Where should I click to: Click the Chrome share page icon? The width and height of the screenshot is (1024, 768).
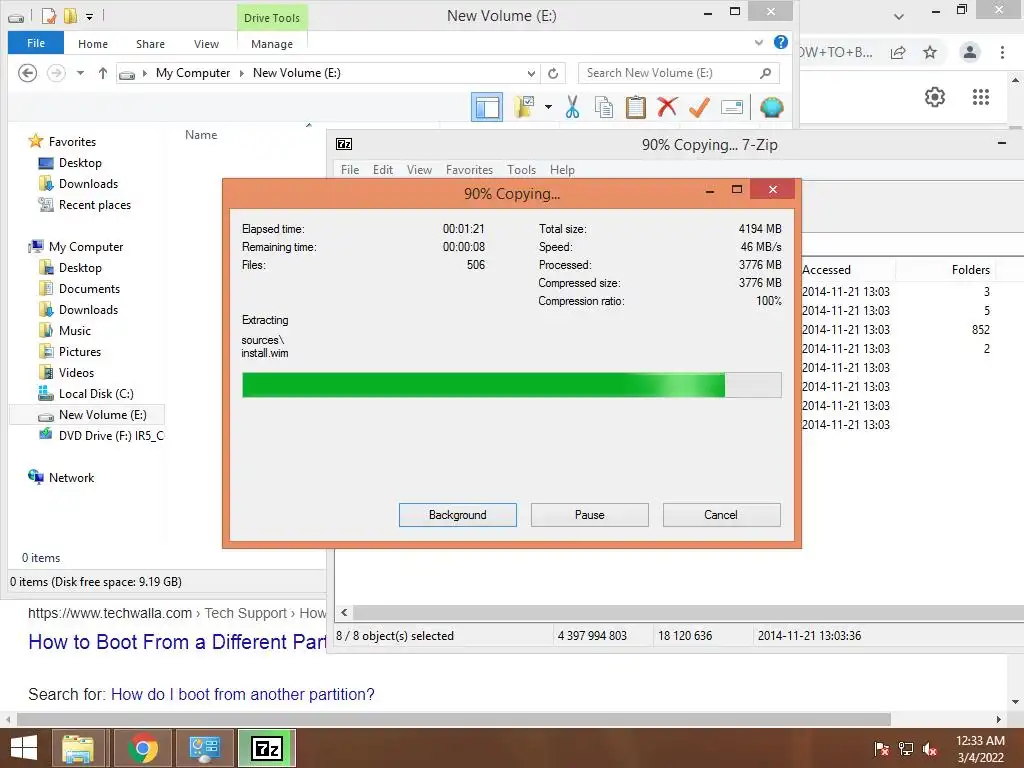point(898,52)
